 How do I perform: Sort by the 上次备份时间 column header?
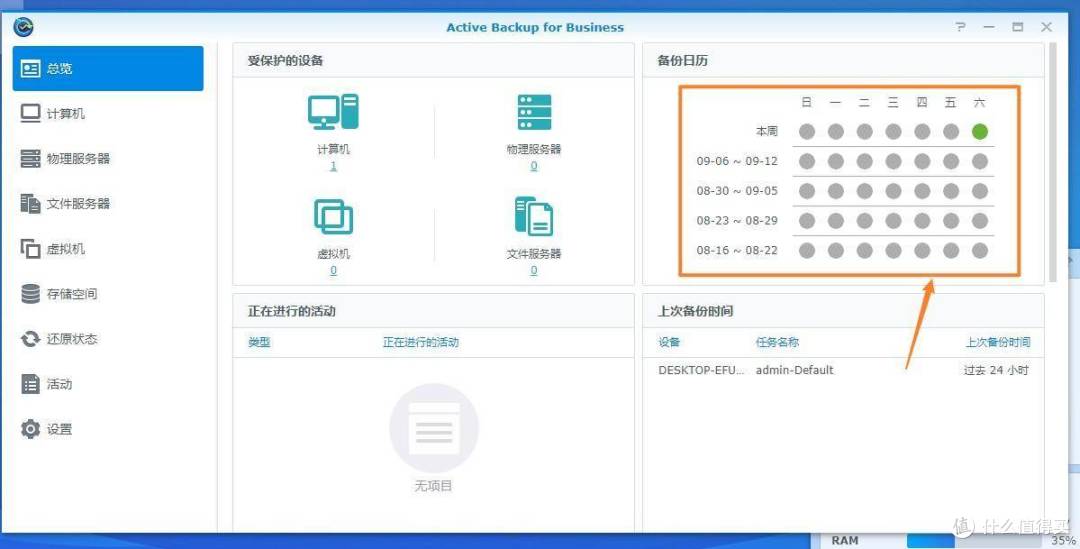[x=997, y=342]
